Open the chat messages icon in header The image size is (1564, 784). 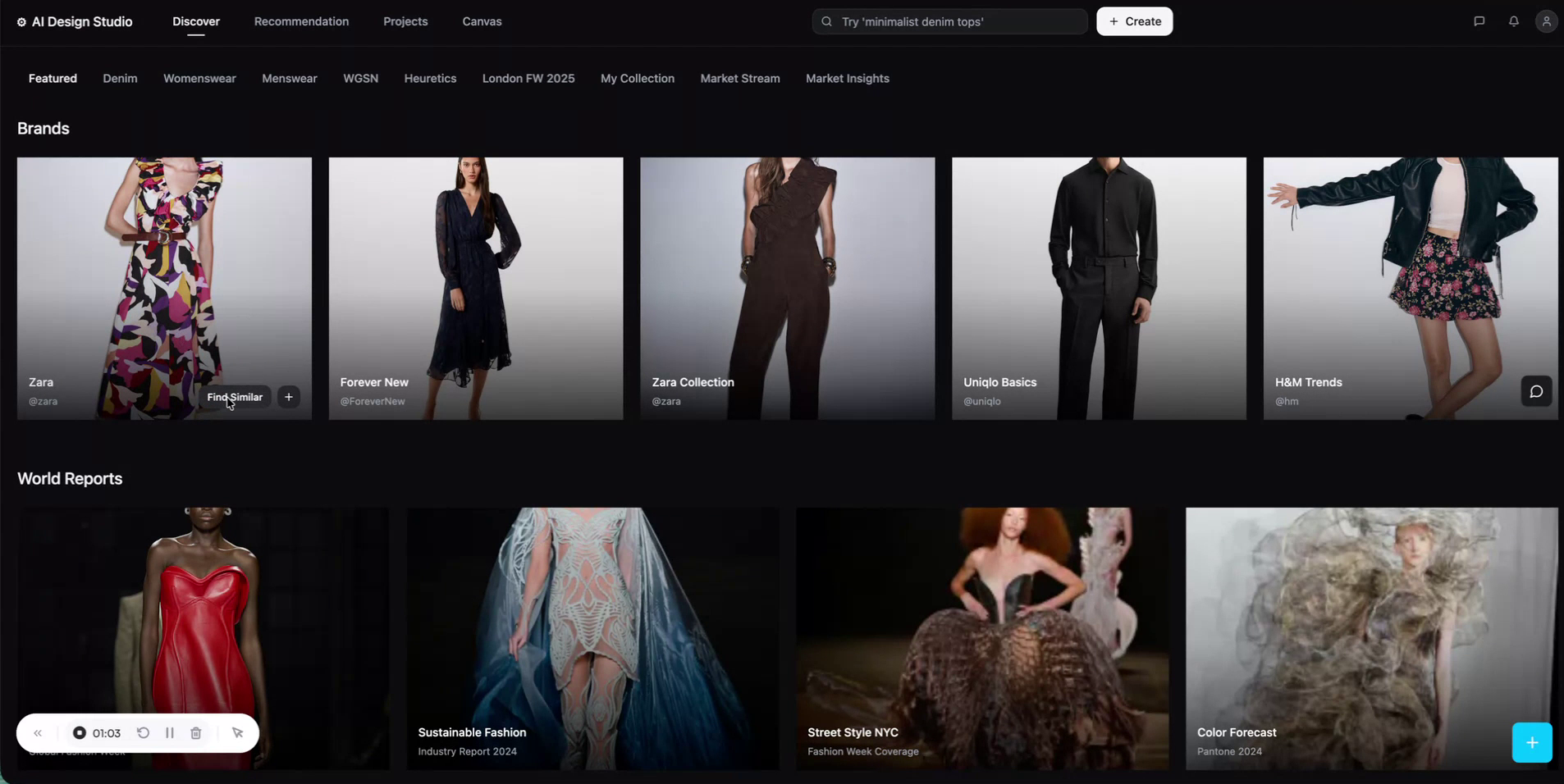pyautogui.click(x=1479, y=21)
